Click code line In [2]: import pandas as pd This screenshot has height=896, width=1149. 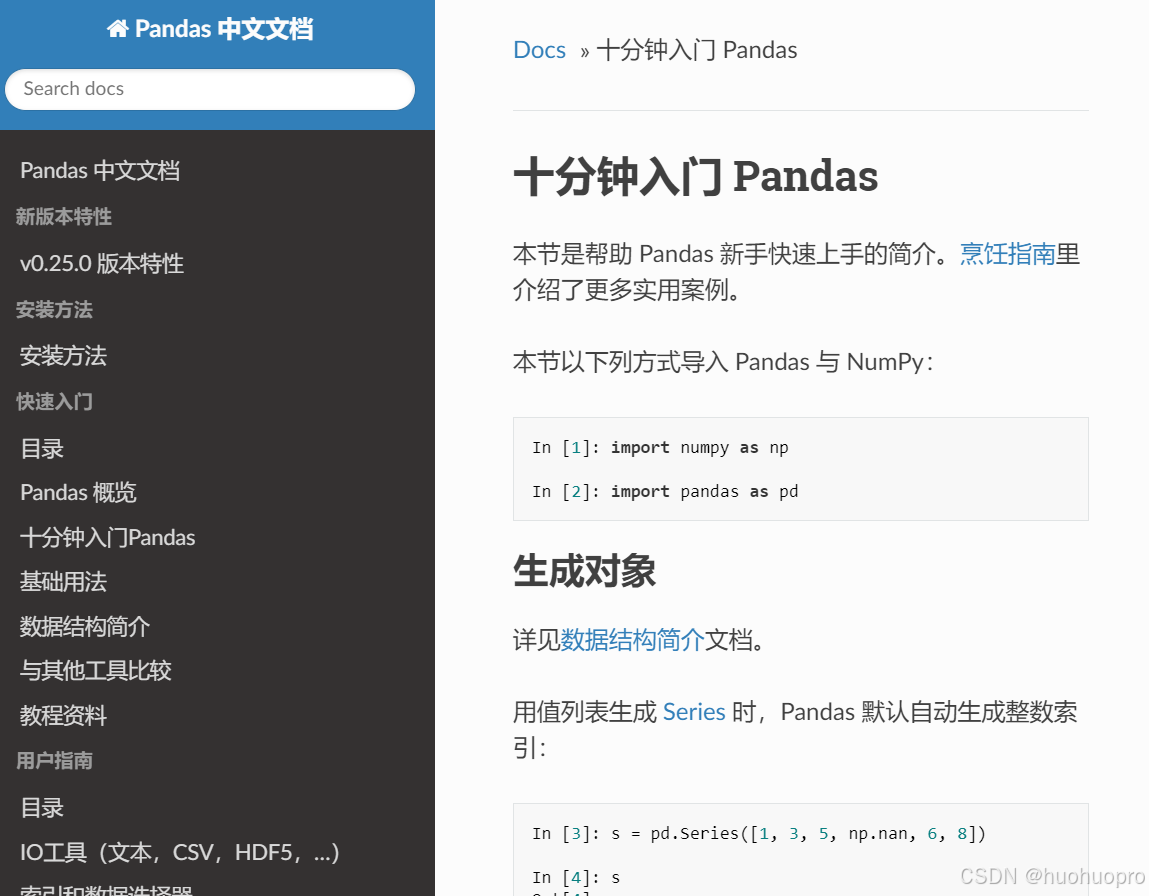pyautogui.click(x=665, y=492)
